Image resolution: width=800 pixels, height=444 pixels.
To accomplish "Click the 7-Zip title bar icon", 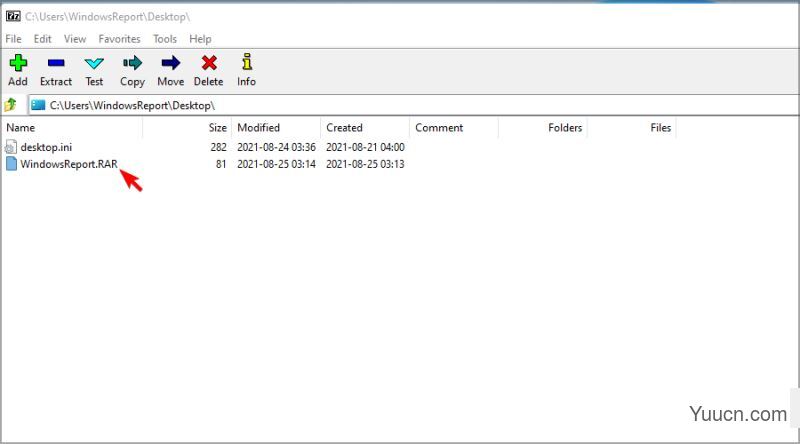I will [13, 16].
